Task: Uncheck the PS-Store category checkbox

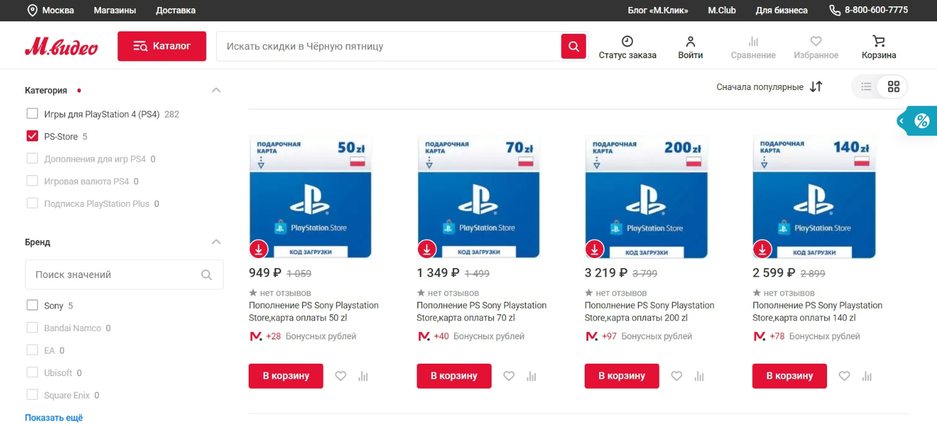Action: tap(33, 136)
